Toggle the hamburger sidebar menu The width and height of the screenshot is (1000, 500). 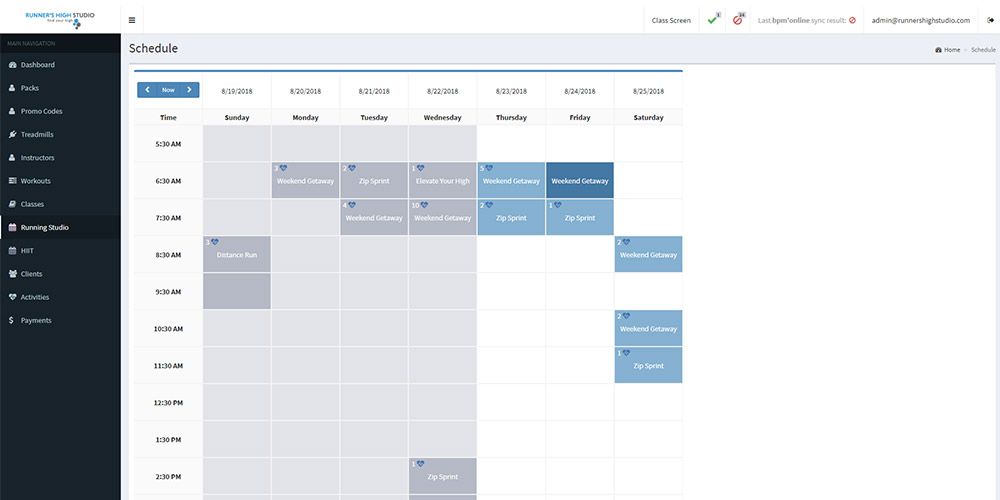(x=131, y=20)
